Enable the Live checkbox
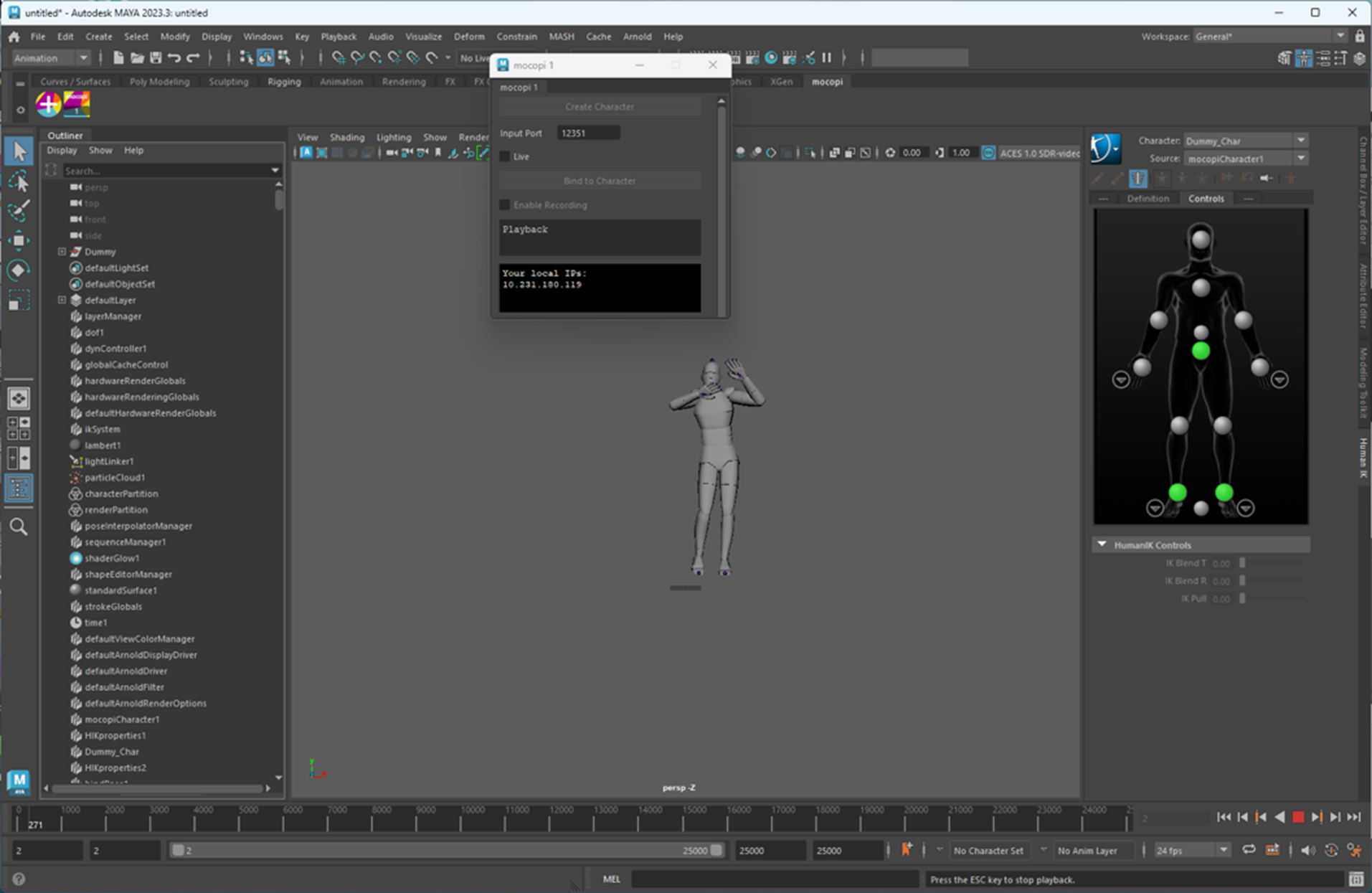Viewport: 1372px width, 893px height. click(x=505, y=156)
